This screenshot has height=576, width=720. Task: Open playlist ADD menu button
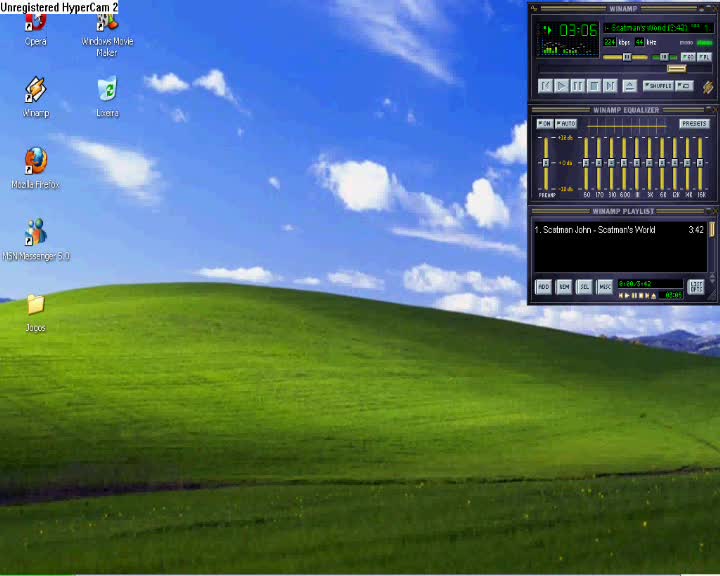click(x=543, y=287)
